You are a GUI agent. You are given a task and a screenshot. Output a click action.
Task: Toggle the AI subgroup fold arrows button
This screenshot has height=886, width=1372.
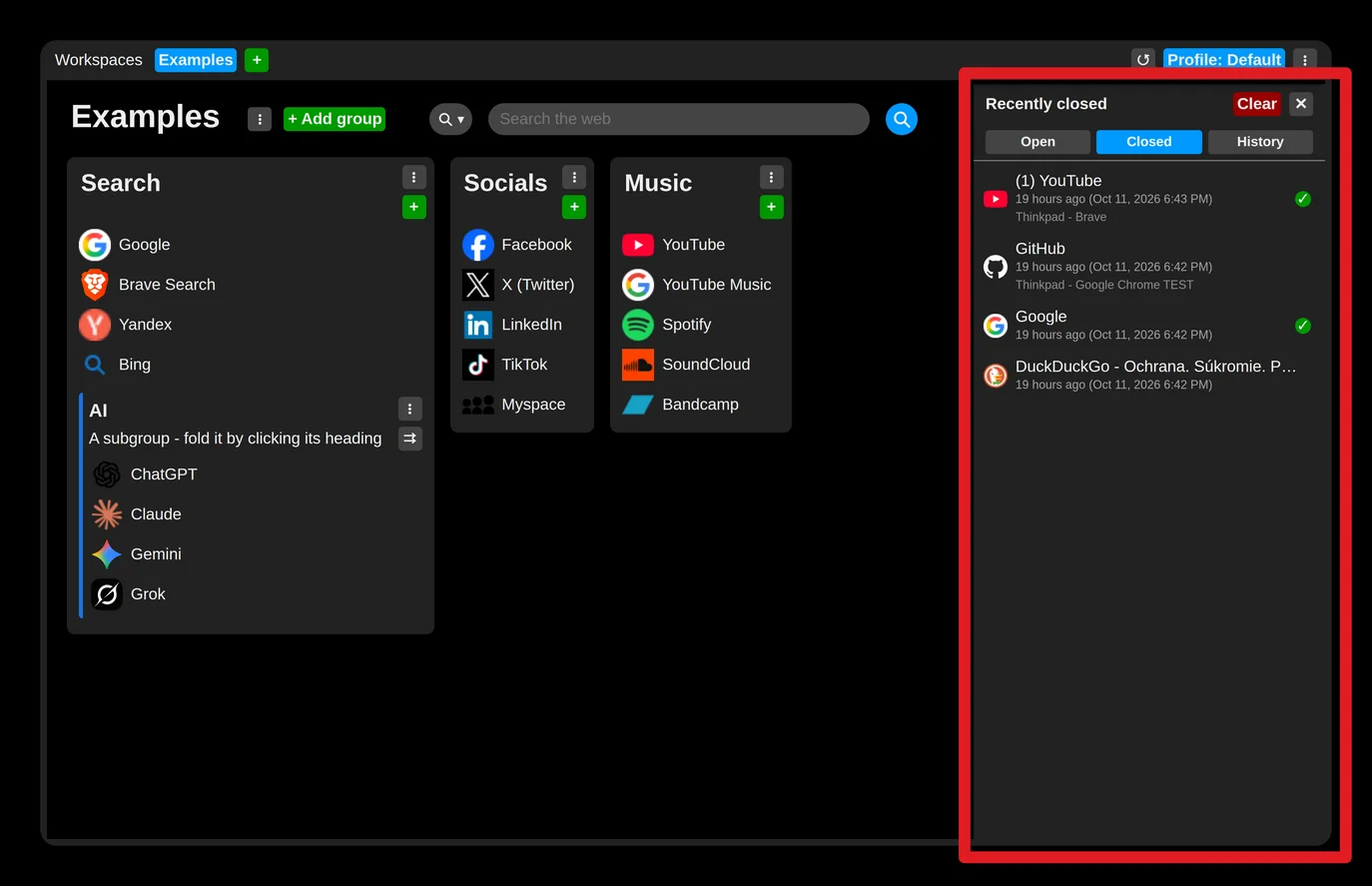410,439
